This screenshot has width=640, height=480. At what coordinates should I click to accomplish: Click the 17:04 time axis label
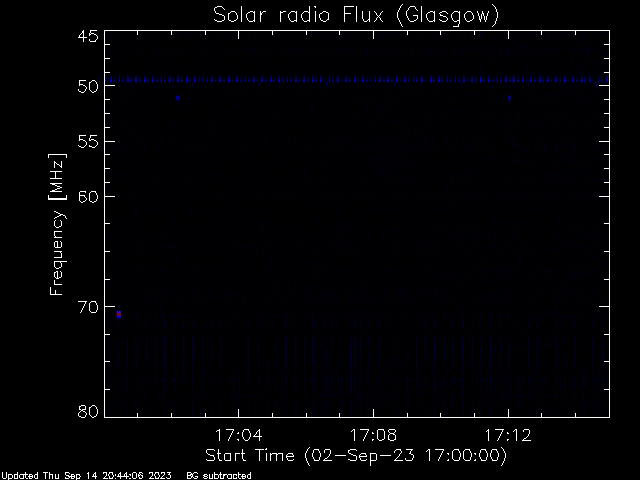click(238, 435)
